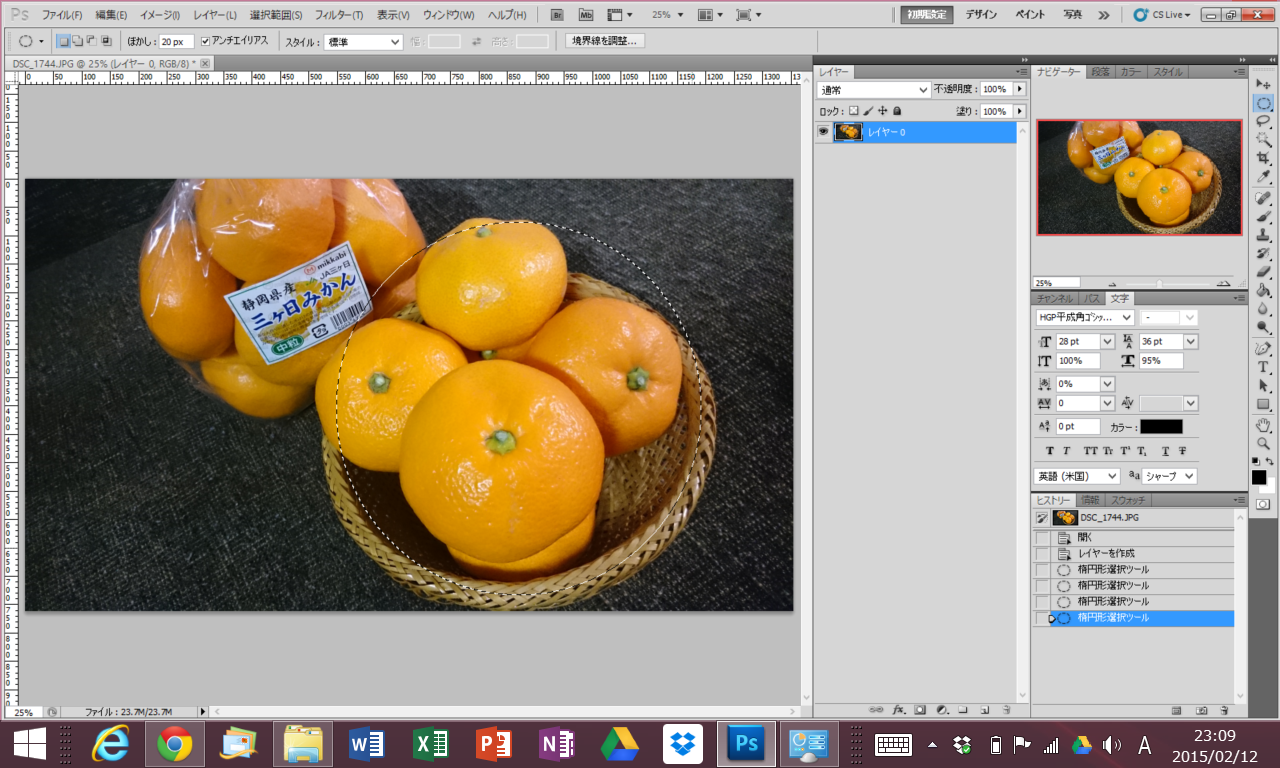The height and width of the screenshot is (768, 1280).
Task: Toggle faux bold in Character panel
Action: click(x=1050, y=451)
